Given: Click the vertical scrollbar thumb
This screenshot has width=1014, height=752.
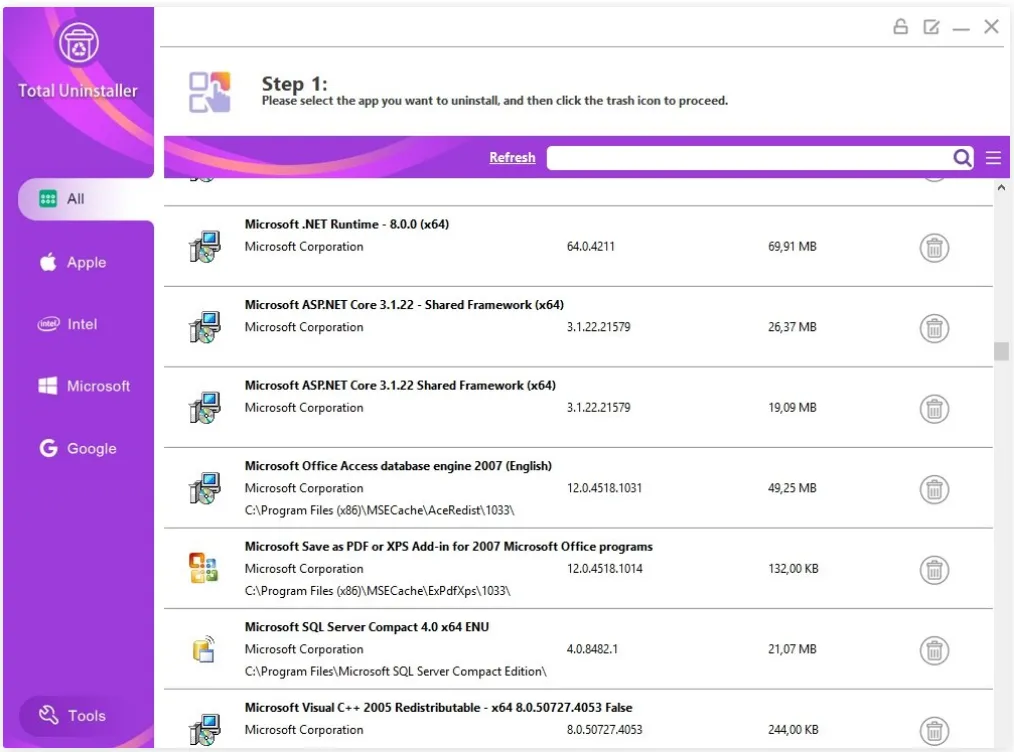Looking at the screenshot, I should (1001, 351).
